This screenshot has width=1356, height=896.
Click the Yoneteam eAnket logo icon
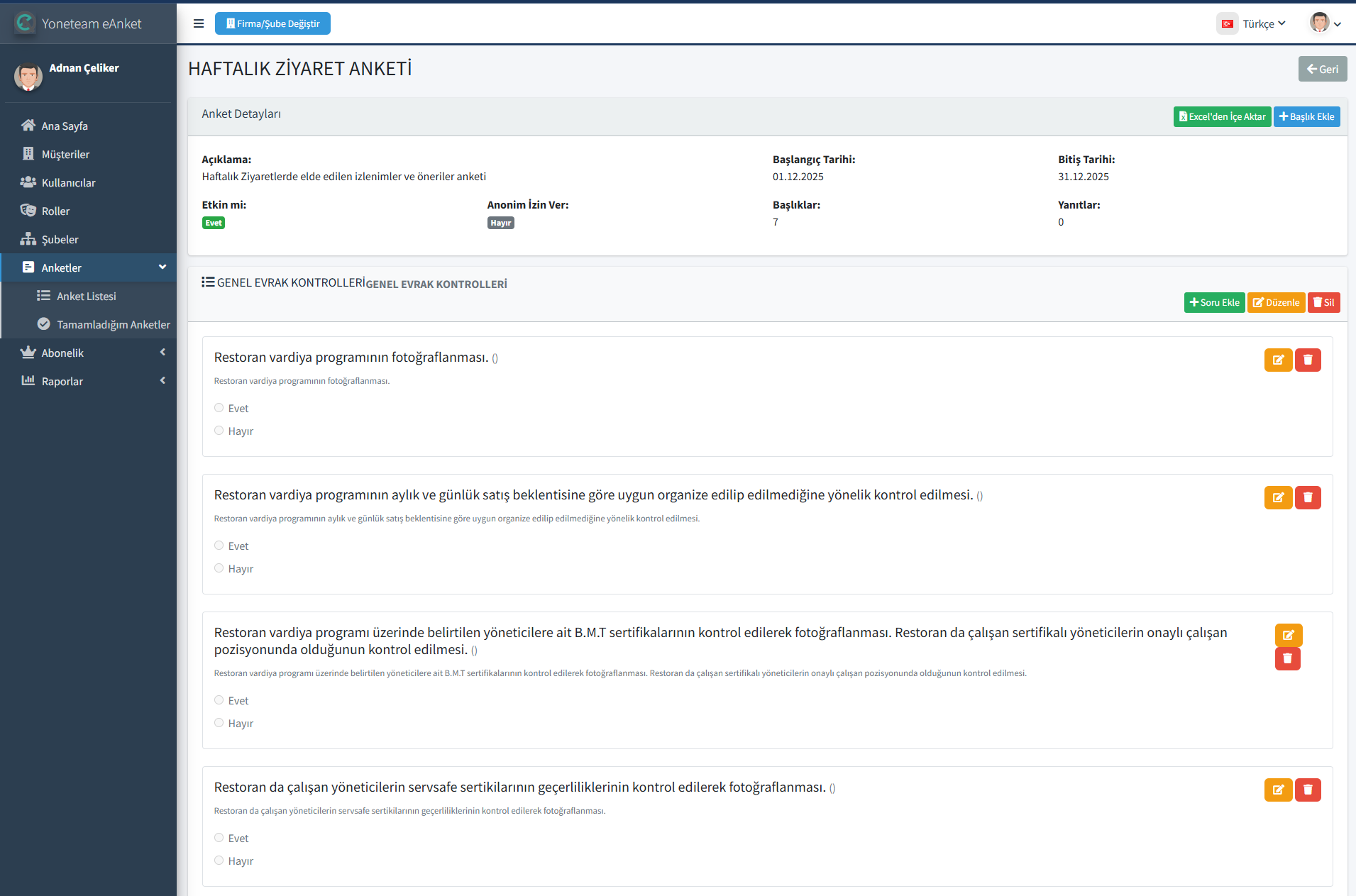click(x=25, y=23)
